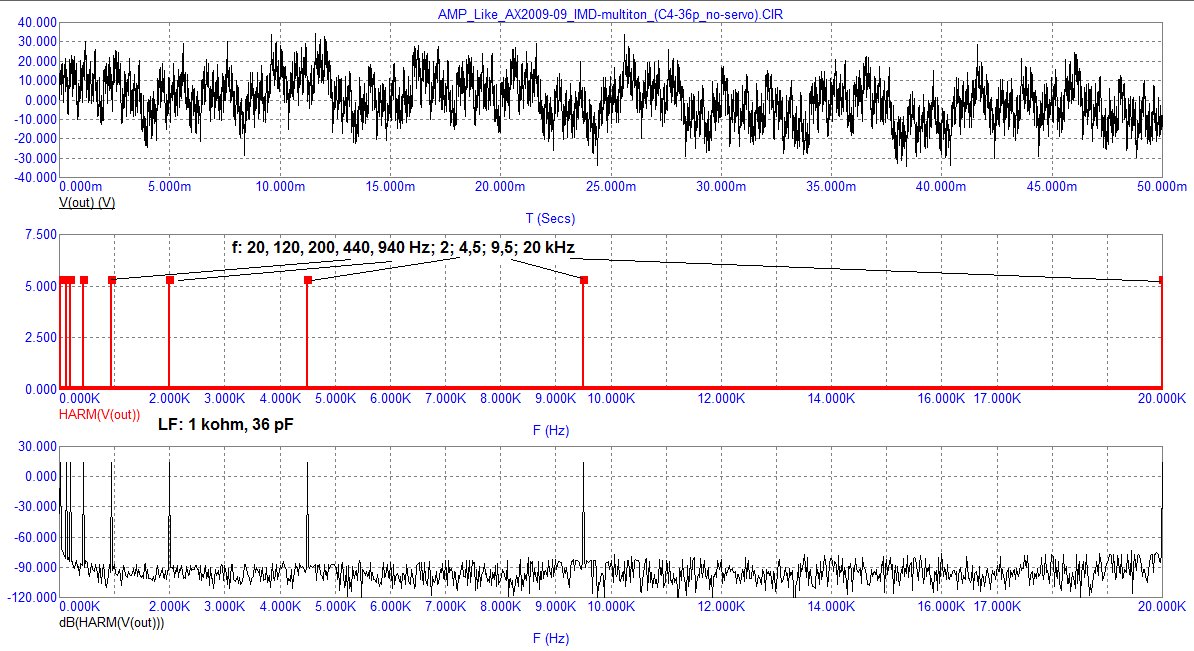1194x651 pixels.
Task: Click the 10.000 value on the V(out) y-axis
Action: pos(37,81)
